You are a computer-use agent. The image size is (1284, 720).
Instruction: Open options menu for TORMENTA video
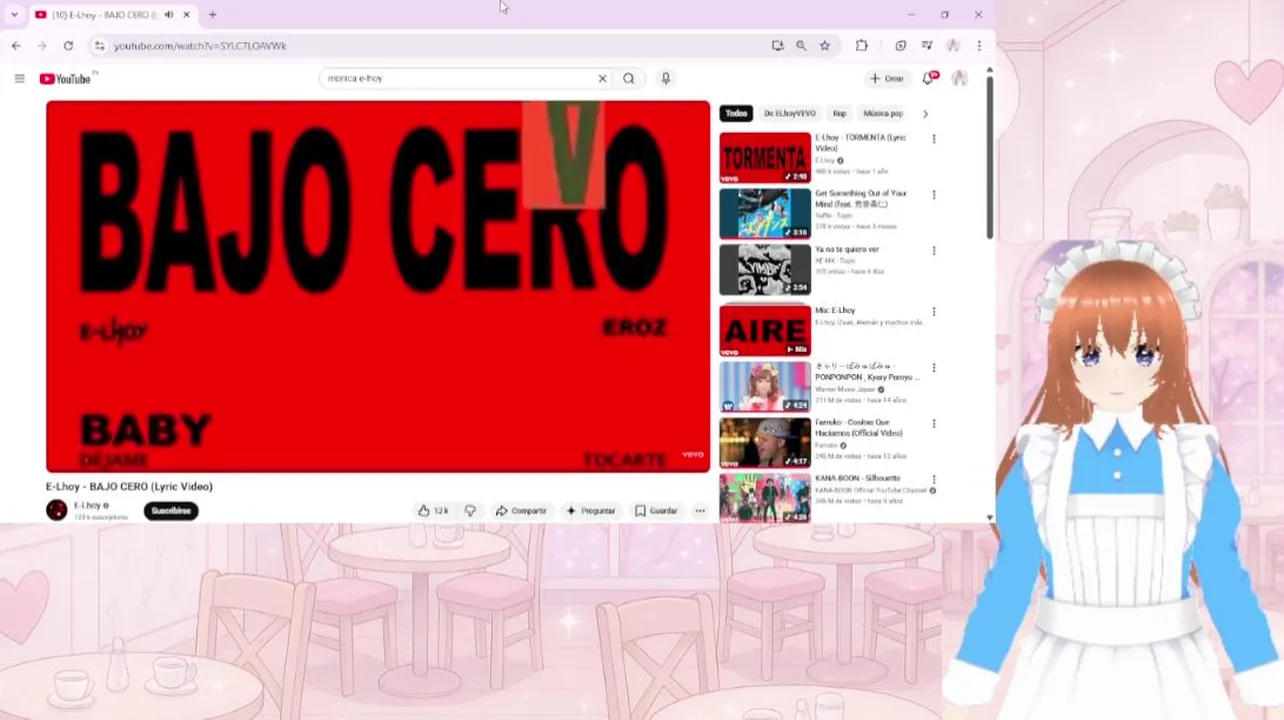tap(934, 139)
